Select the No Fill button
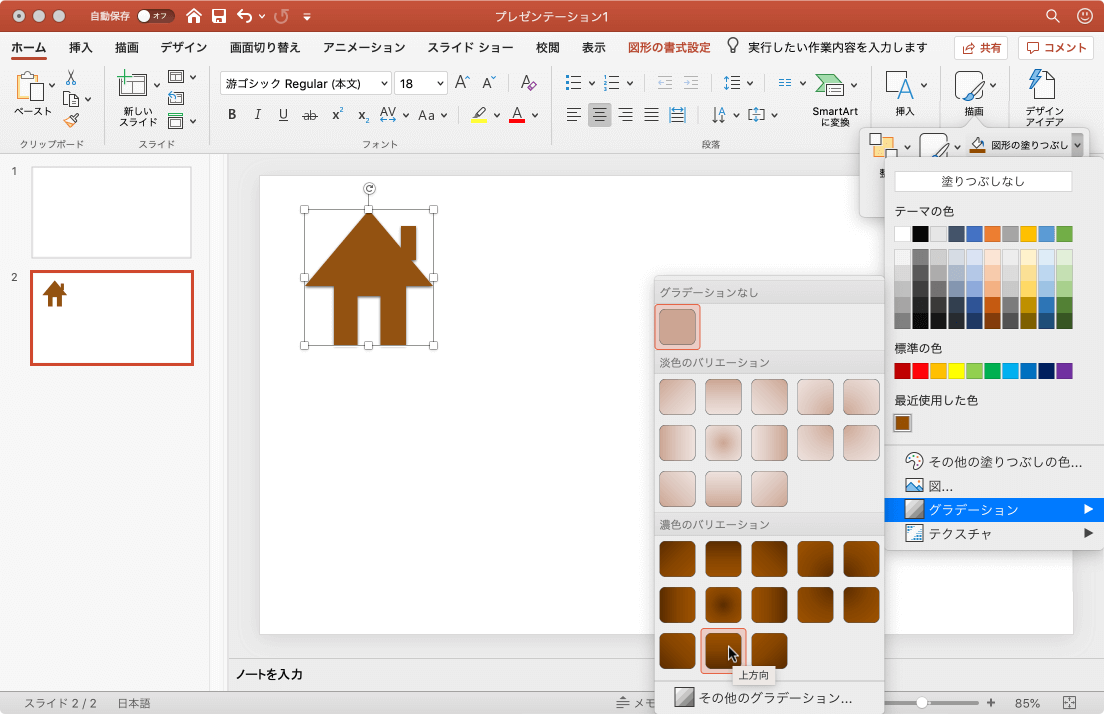 click(x=983, y=182)
